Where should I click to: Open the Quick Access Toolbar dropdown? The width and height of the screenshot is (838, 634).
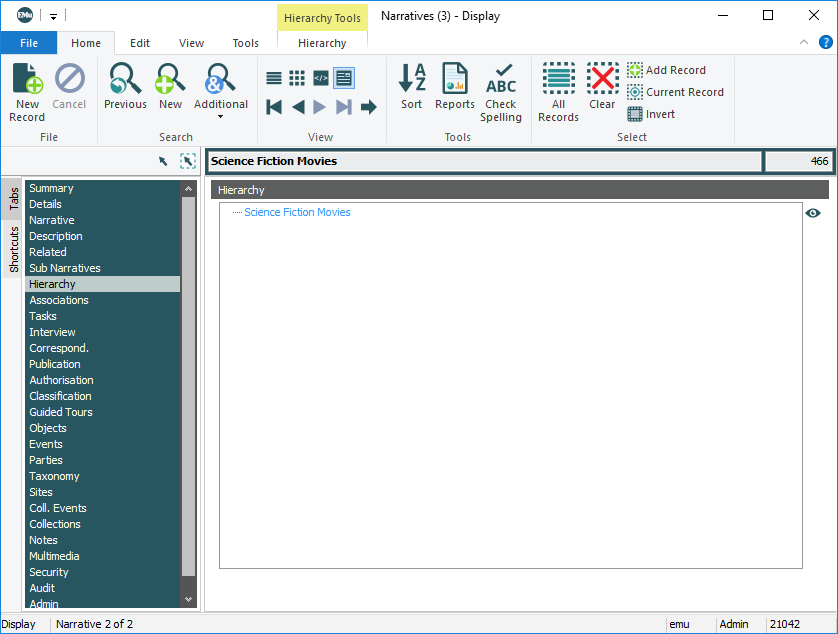(54, 16)
